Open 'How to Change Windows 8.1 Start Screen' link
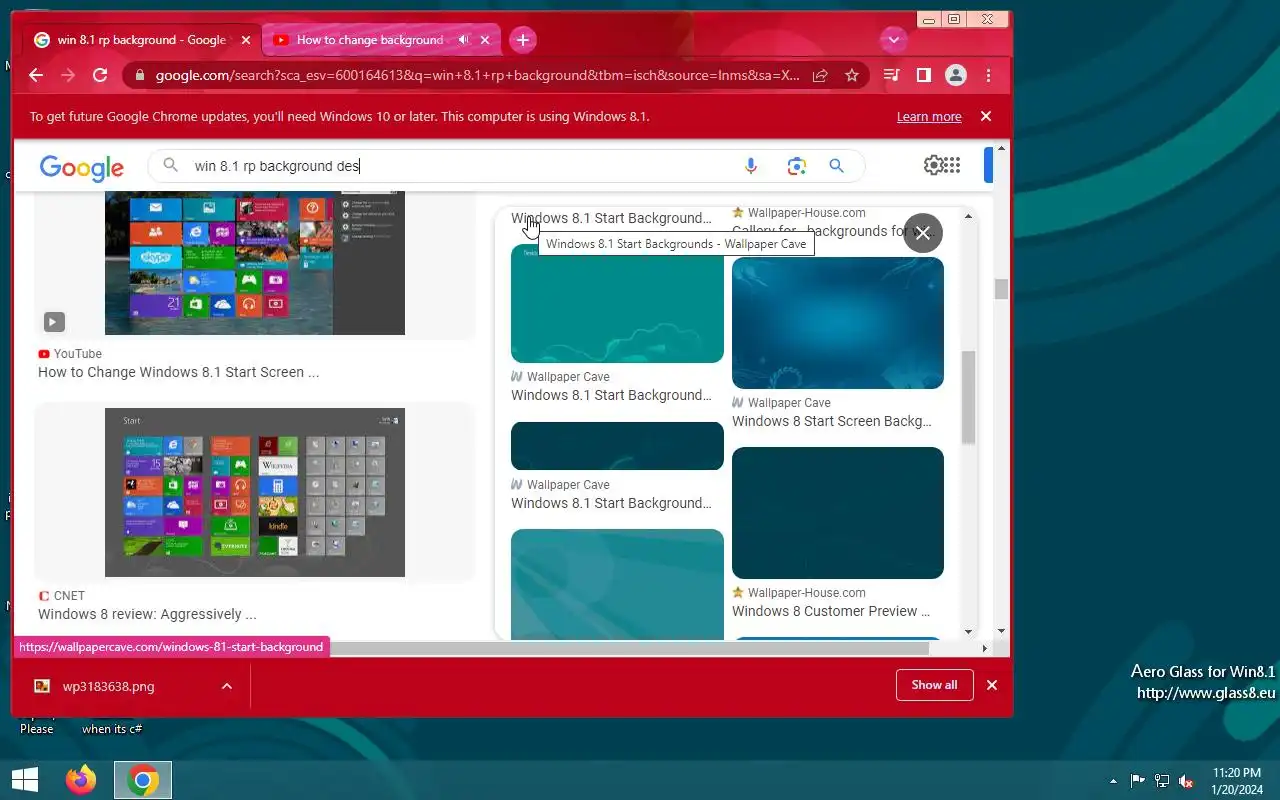 pos(178,372)
